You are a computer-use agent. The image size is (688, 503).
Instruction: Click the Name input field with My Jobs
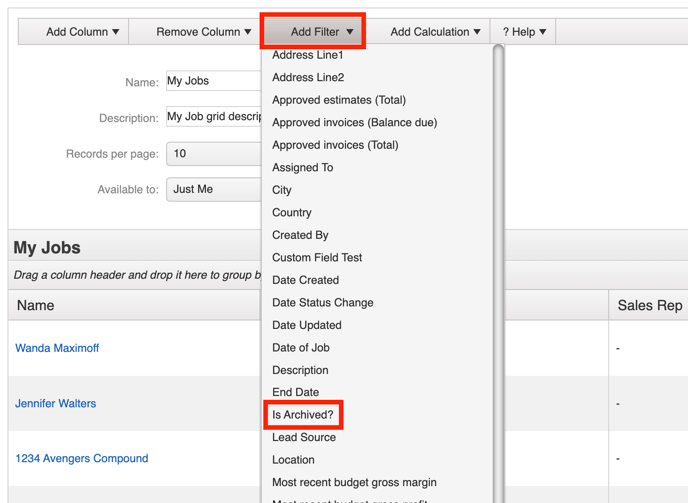pos(214,81)
